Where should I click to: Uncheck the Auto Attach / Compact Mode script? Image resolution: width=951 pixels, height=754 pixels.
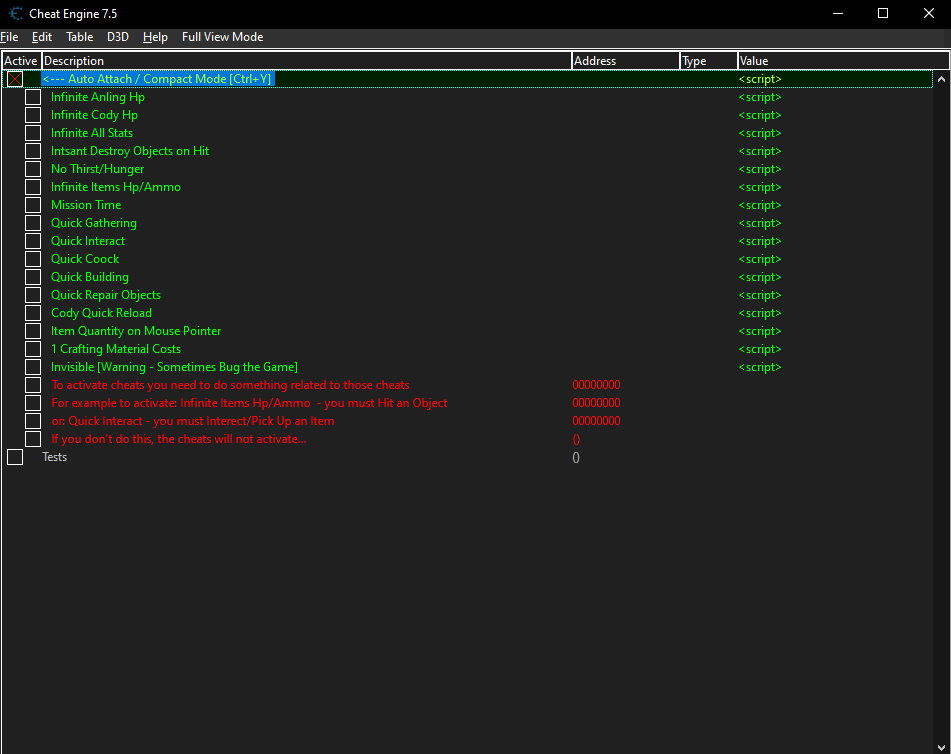pos(15,79)
